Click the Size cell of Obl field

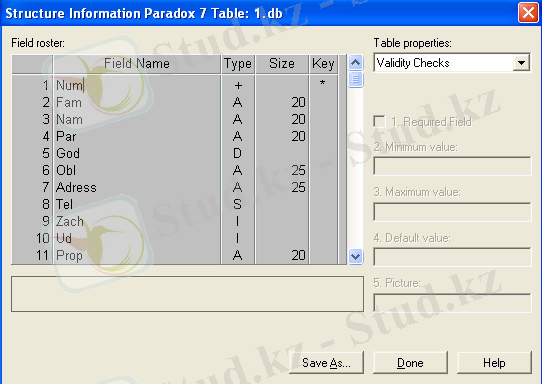(282, 170)
